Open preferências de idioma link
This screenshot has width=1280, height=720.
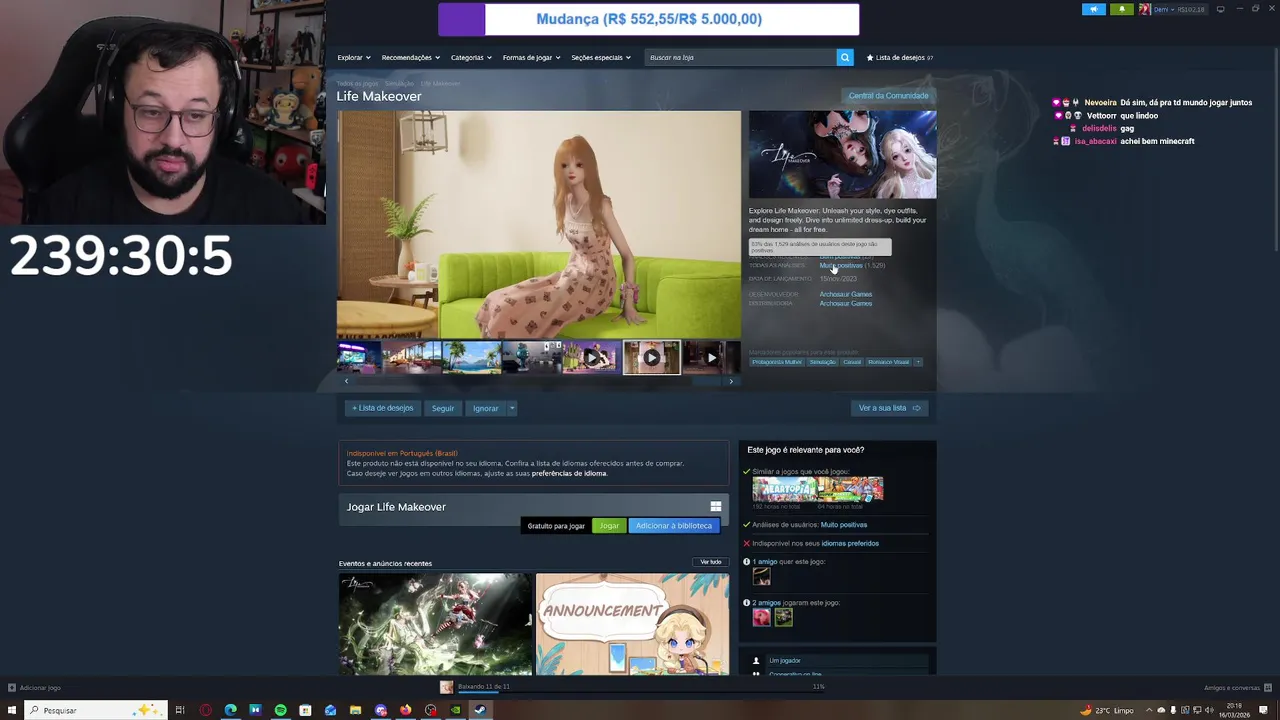click(x=569, y=473)
